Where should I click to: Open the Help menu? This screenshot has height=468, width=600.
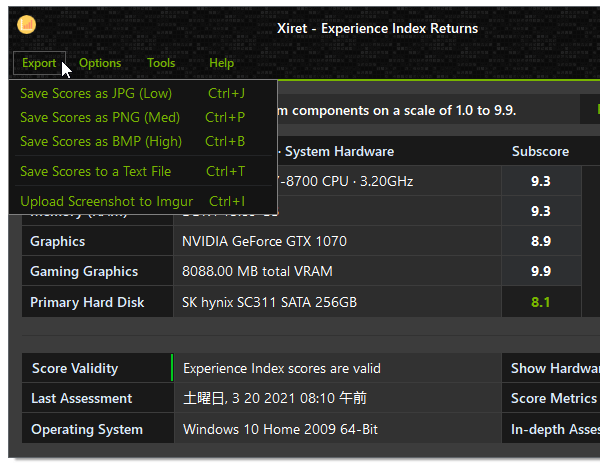tap(222, 63)
